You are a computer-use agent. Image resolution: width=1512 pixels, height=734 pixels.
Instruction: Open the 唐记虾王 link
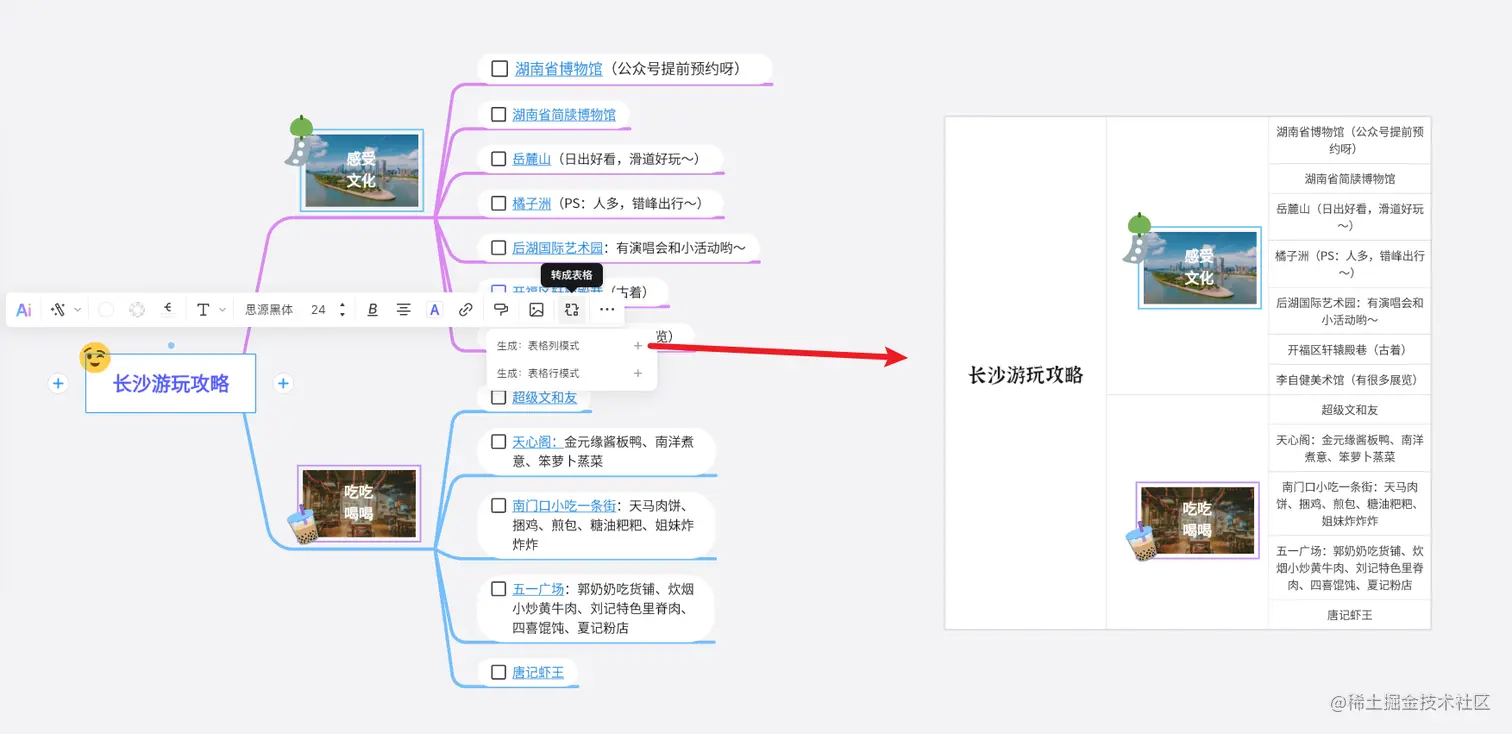pos(538,672)
